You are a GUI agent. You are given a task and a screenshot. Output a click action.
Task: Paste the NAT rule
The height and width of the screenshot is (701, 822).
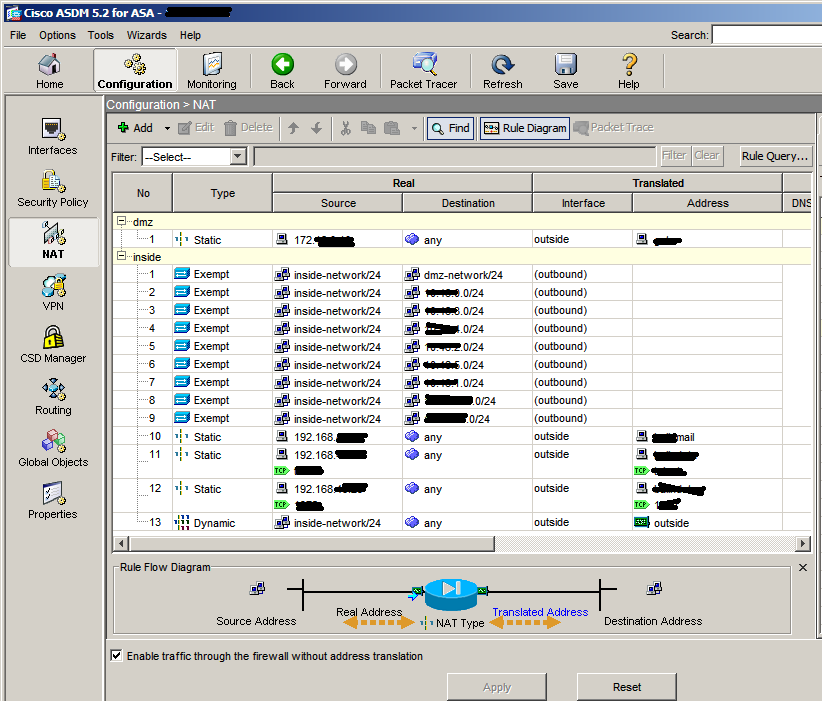(392, 127)
